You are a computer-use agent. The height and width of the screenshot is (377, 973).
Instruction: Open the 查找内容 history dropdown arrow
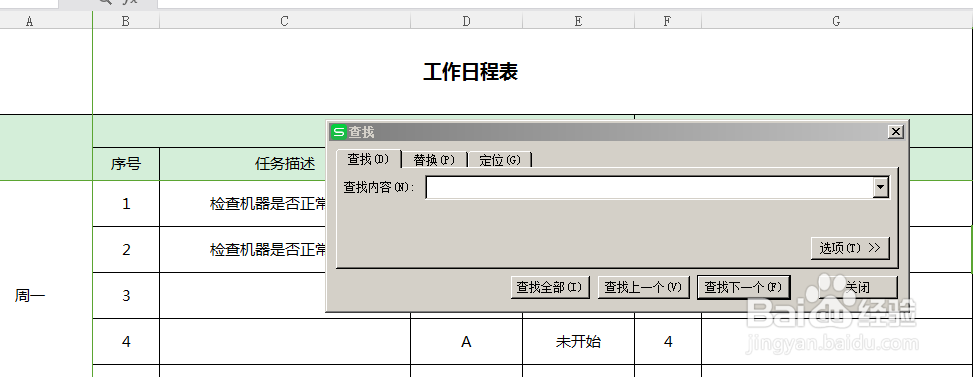point(881,187)
